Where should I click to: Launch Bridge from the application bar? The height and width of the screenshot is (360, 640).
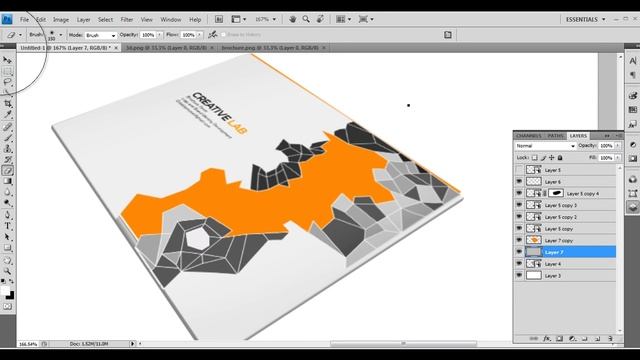tap(219, 19)
